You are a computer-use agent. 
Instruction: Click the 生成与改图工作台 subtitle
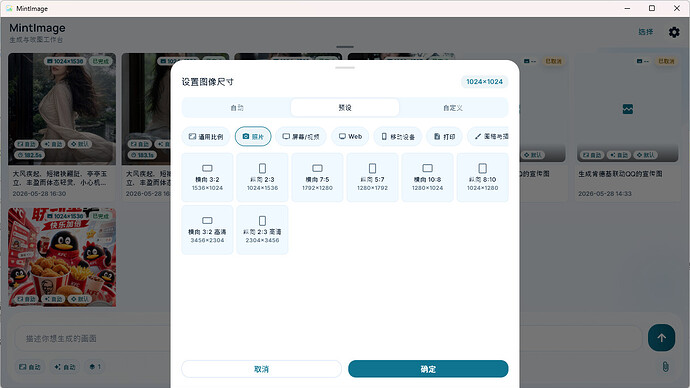coord(36,40)
